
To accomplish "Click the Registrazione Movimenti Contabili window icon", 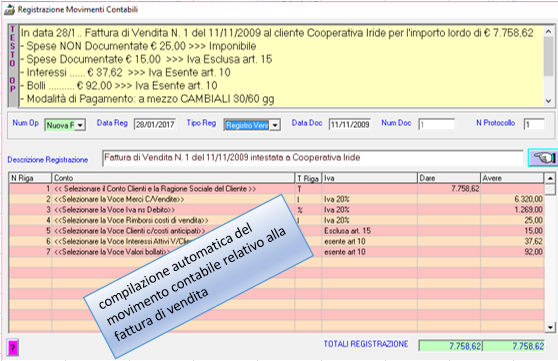I will 9,9.
